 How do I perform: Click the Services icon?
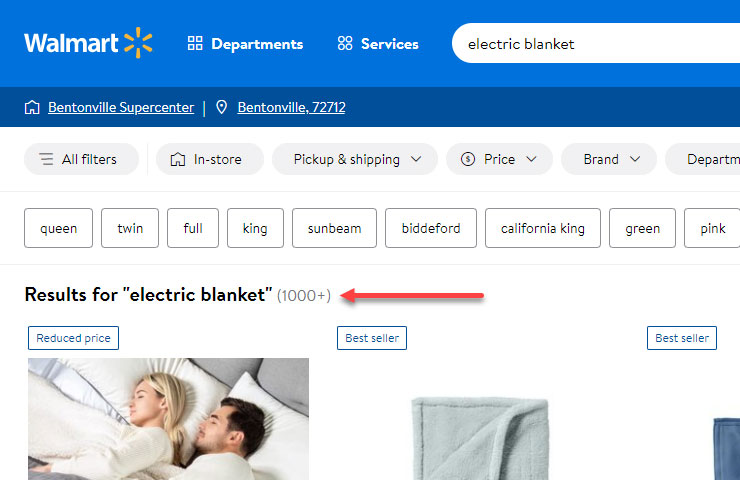(345, 44)
